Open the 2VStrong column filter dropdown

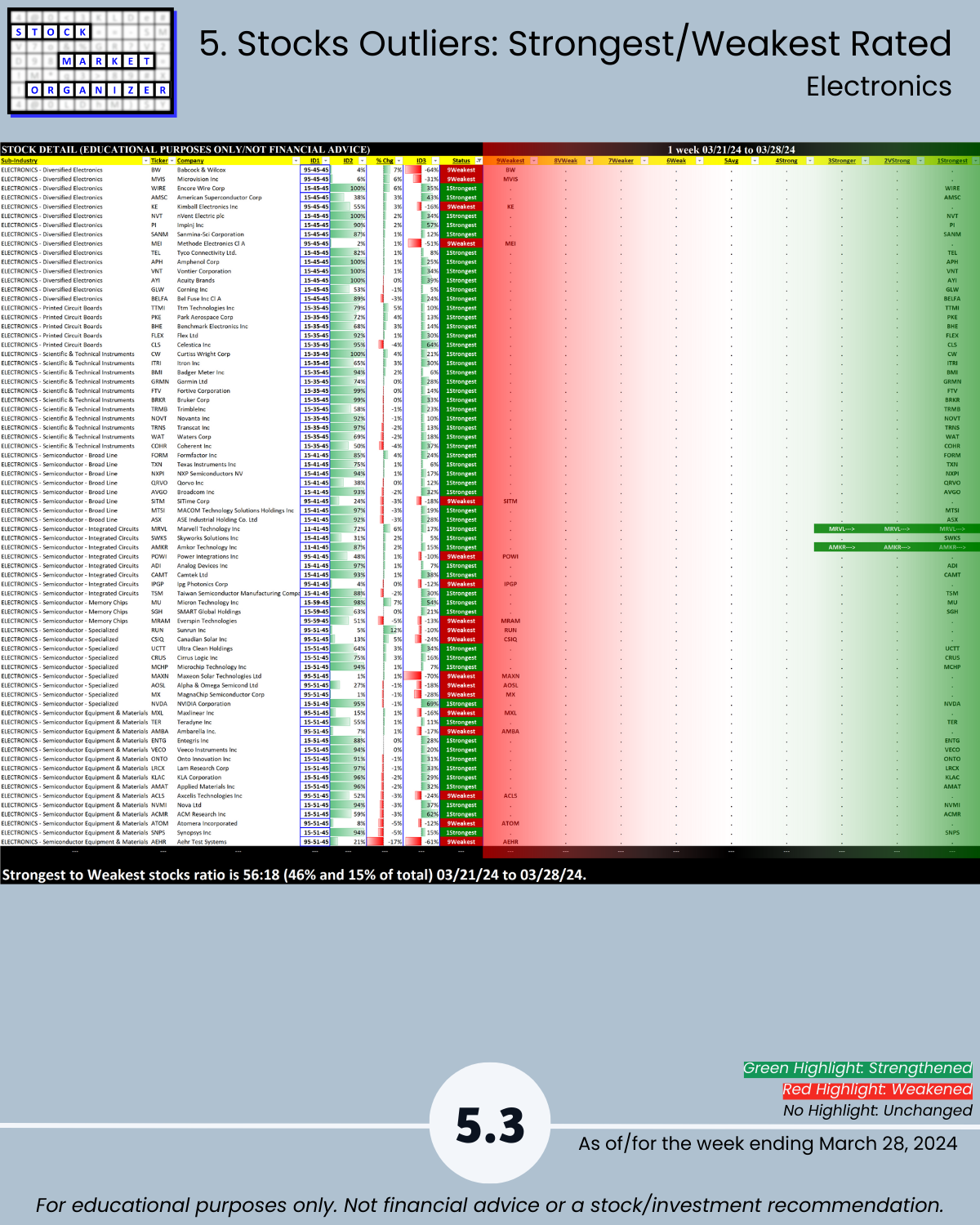click(x=920, y=161)
